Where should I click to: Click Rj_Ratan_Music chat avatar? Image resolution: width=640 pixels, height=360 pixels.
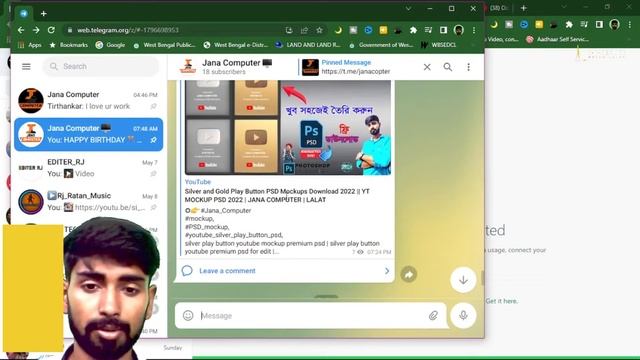point(31,202)
